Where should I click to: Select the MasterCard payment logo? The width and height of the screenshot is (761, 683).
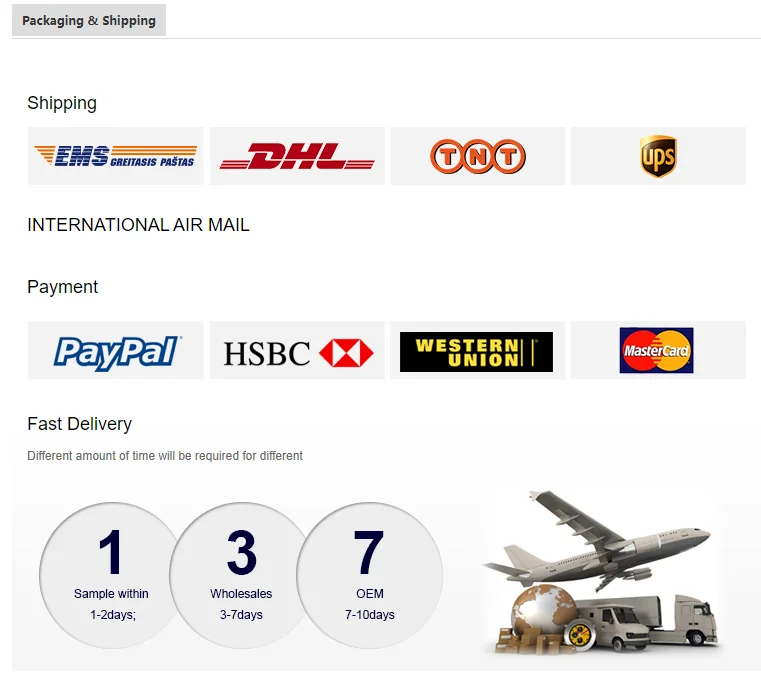coord(658,350)
